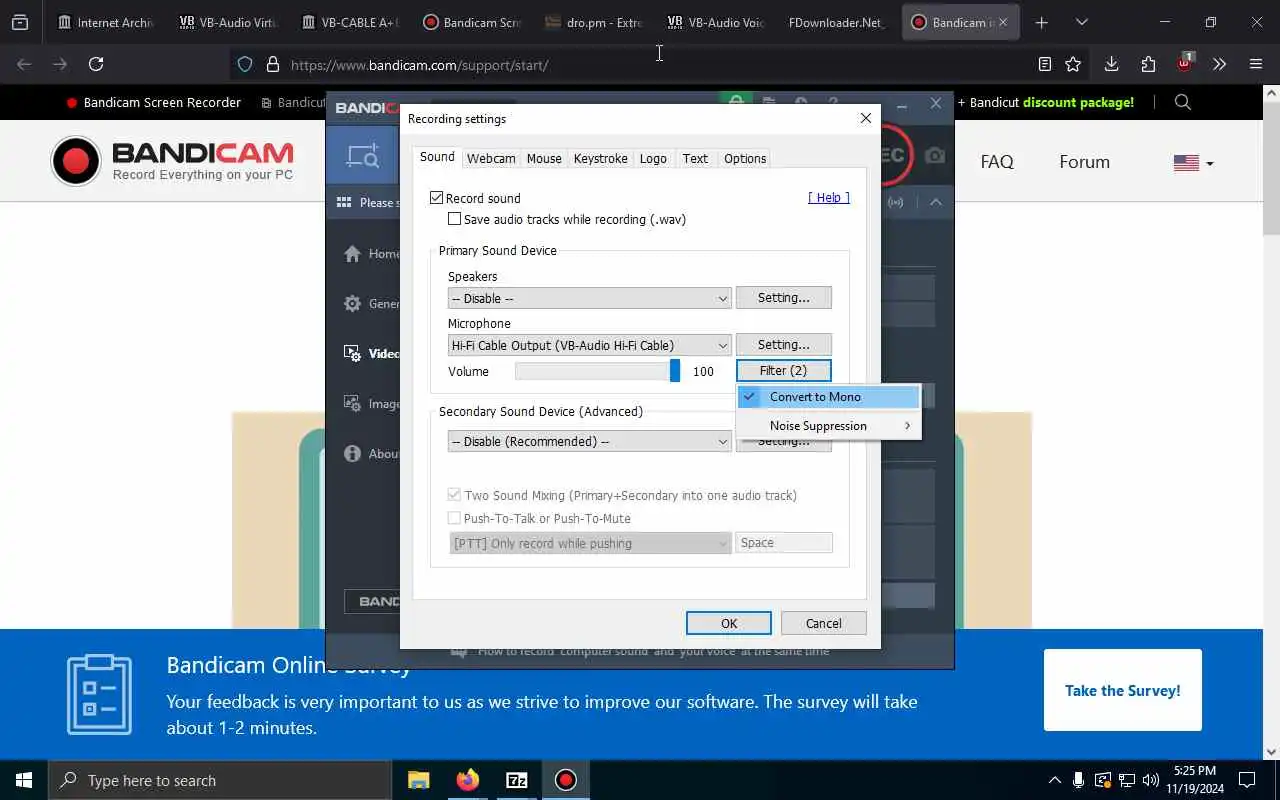Show more Firefox toolbar tools chevrons
The width and height of the screenshot is (1280, 800).
(1219, 64)
